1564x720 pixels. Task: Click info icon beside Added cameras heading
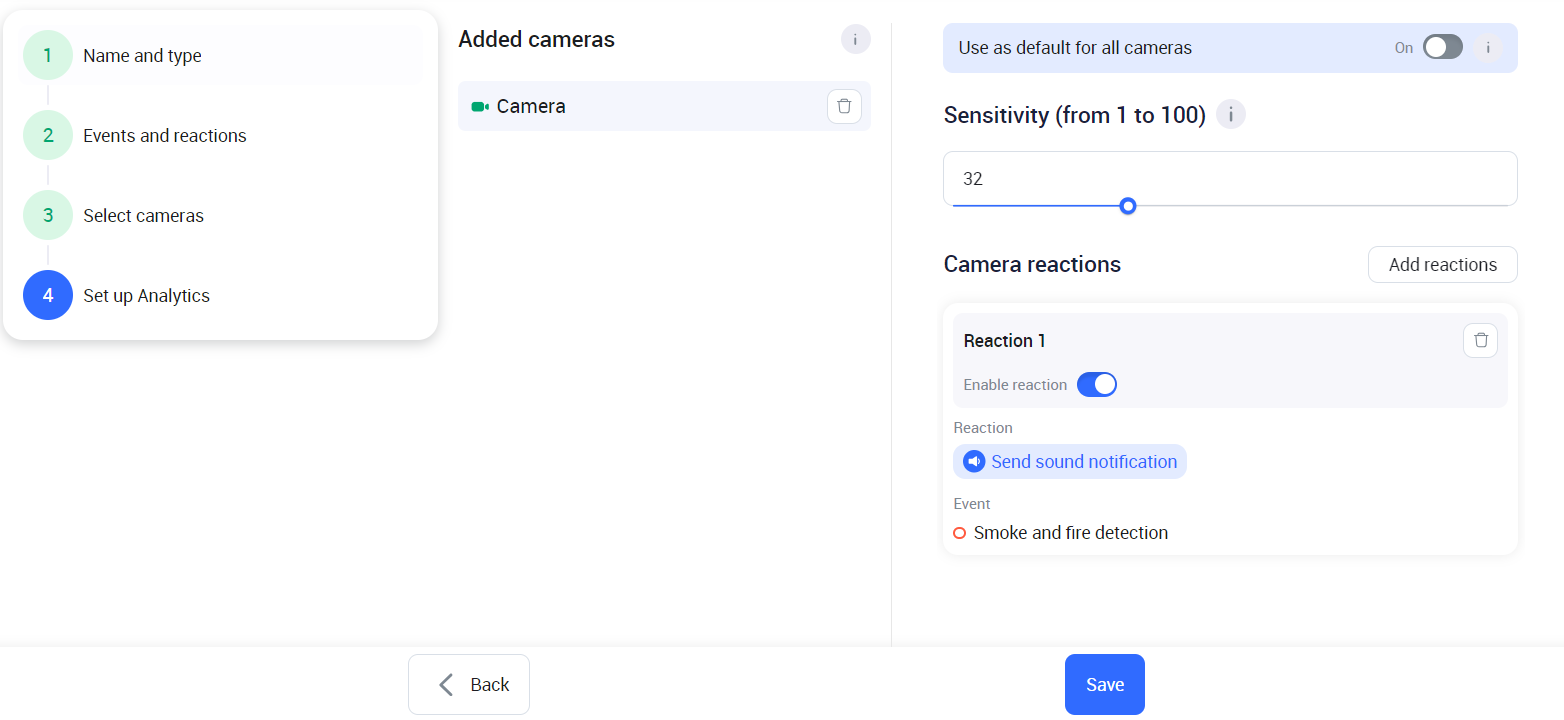(855, 40)
